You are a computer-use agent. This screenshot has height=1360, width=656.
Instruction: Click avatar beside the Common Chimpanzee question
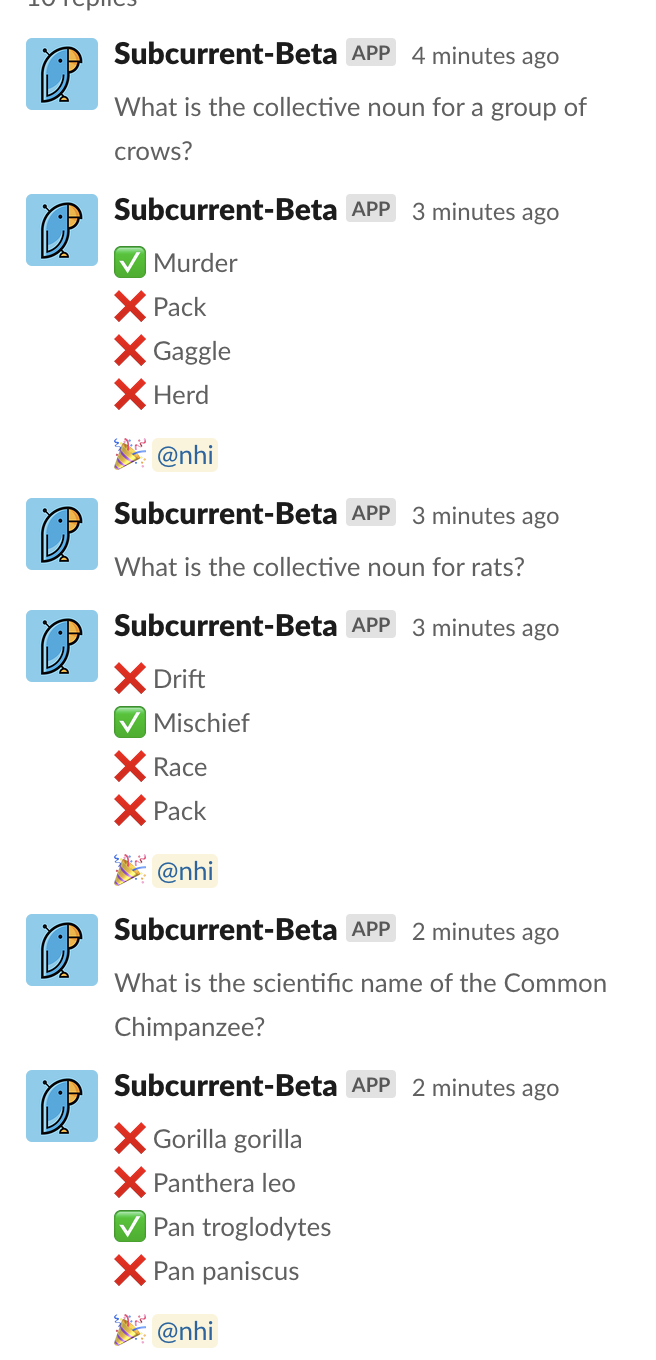[x=62, y=950]
